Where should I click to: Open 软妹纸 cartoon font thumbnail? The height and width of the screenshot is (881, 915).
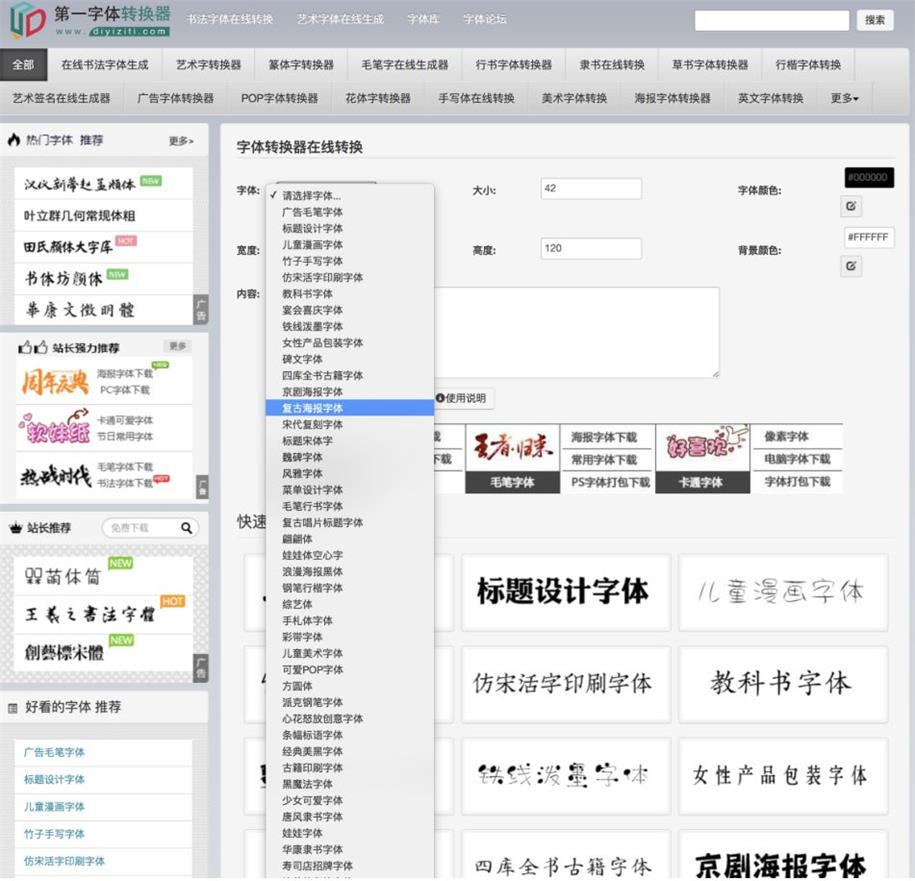(55, 428)
